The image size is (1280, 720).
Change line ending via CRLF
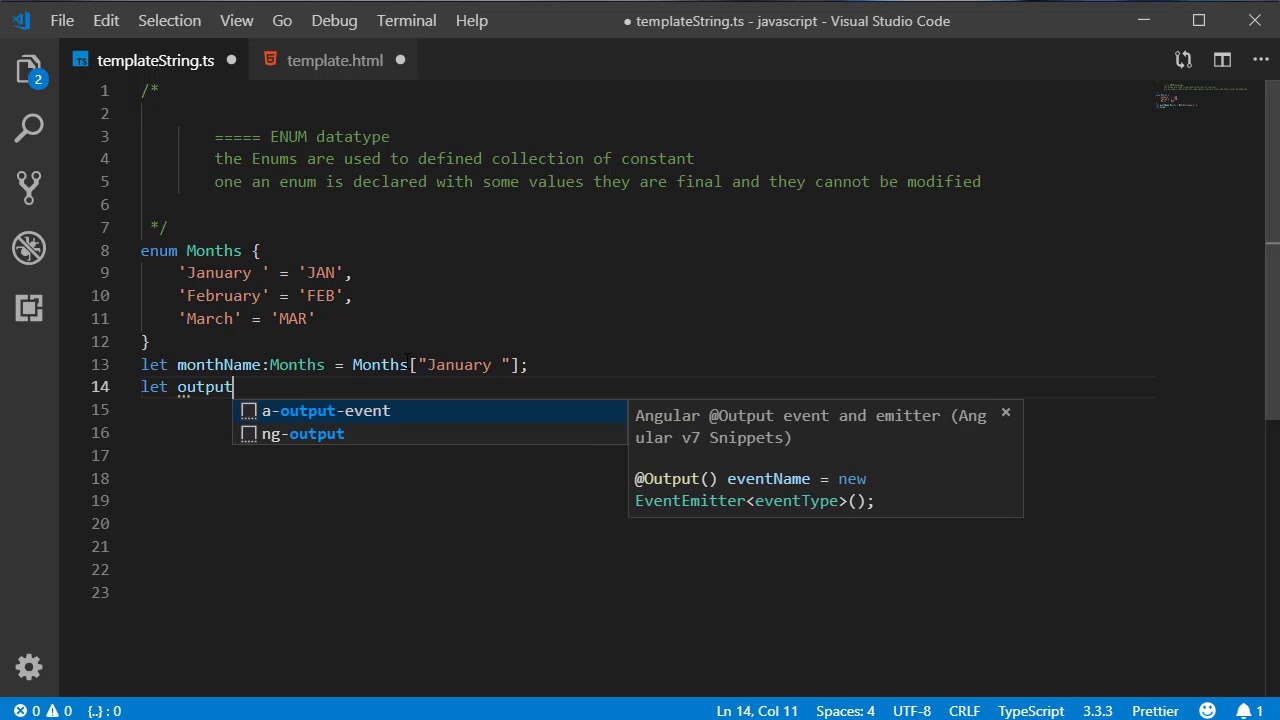[x=964, y=711]
